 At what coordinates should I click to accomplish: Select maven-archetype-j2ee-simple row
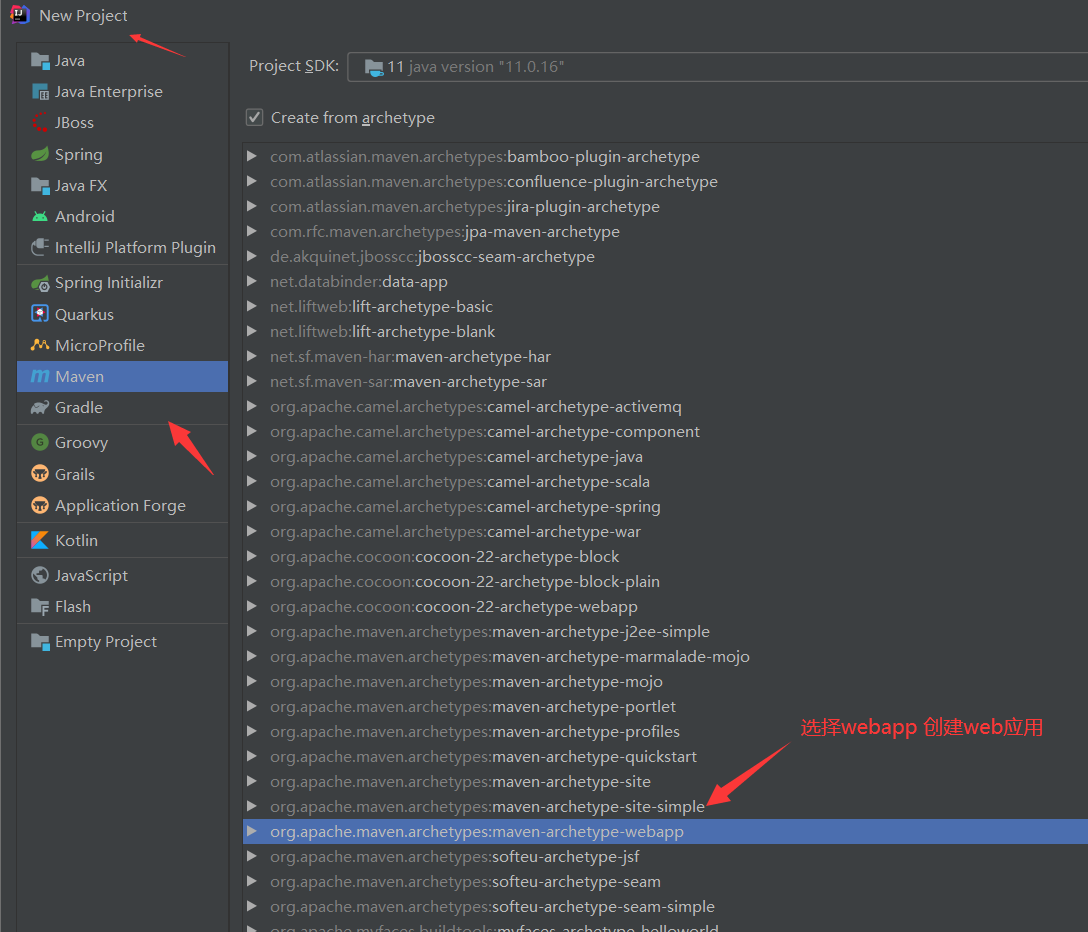coord(665,632)
